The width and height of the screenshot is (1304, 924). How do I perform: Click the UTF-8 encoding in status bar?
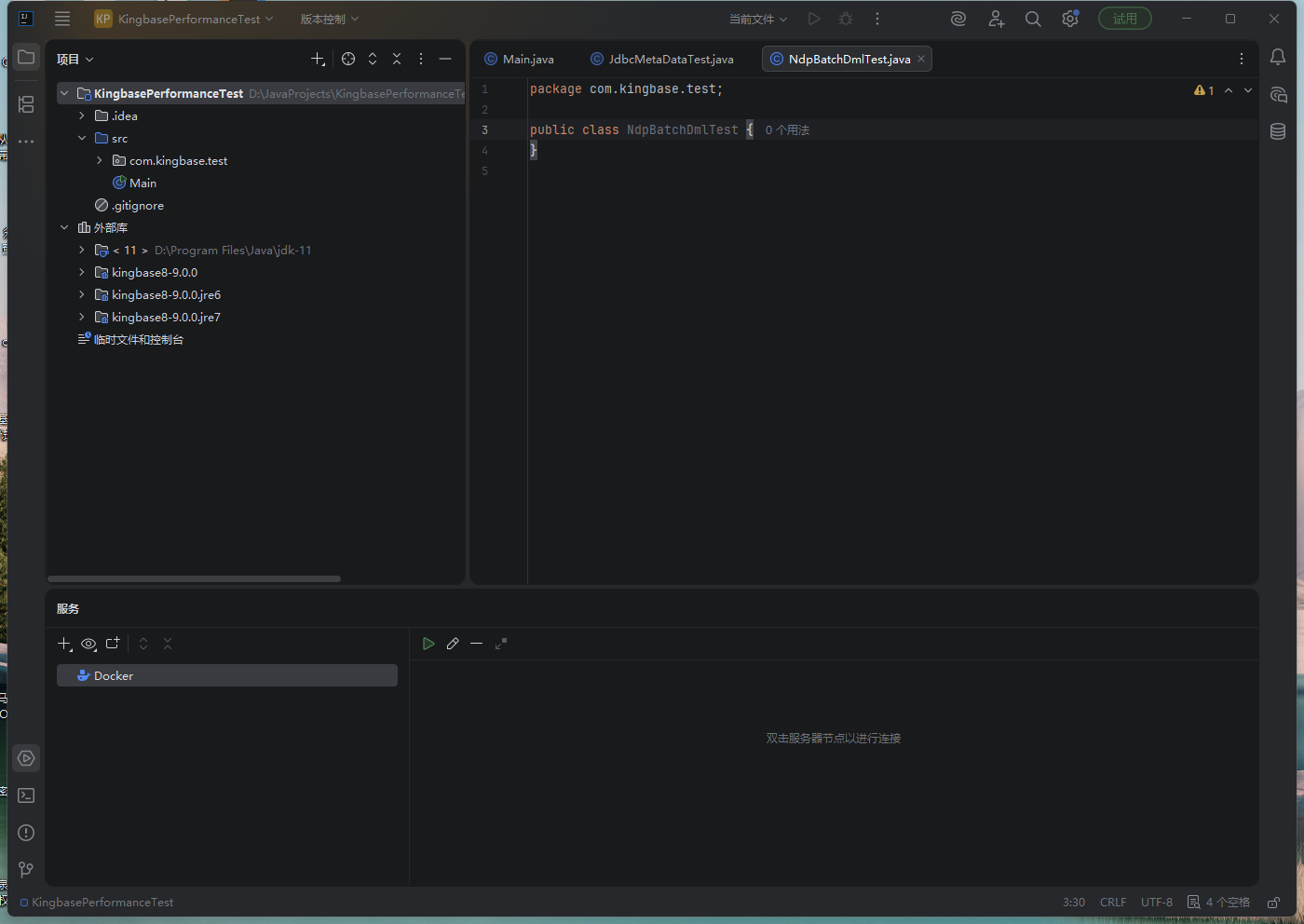1157,903
